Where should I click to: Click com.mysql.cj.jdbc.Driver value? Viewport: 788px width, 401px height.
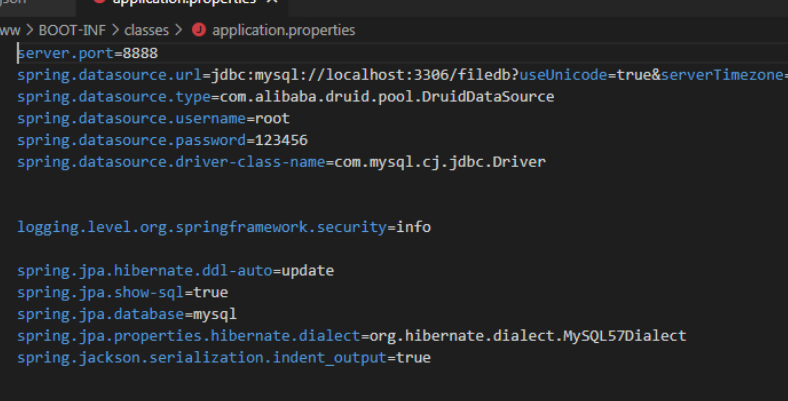pos(440,162)
